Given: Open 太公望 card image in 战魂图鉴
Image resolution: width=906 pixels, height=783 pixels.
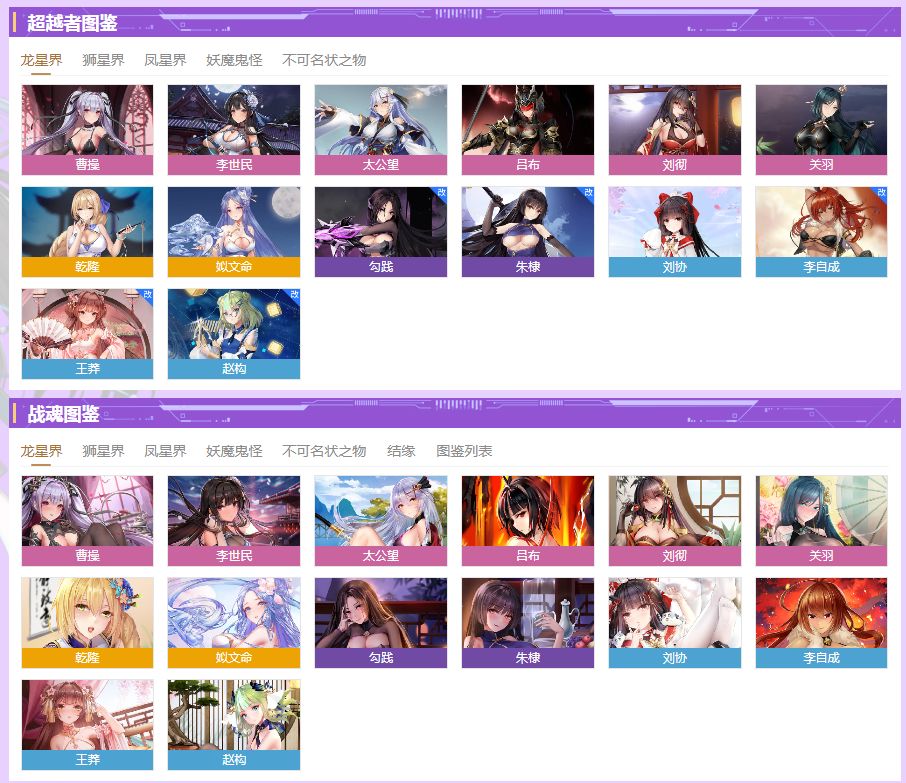Looking at the screenshot, I should 381,511.
